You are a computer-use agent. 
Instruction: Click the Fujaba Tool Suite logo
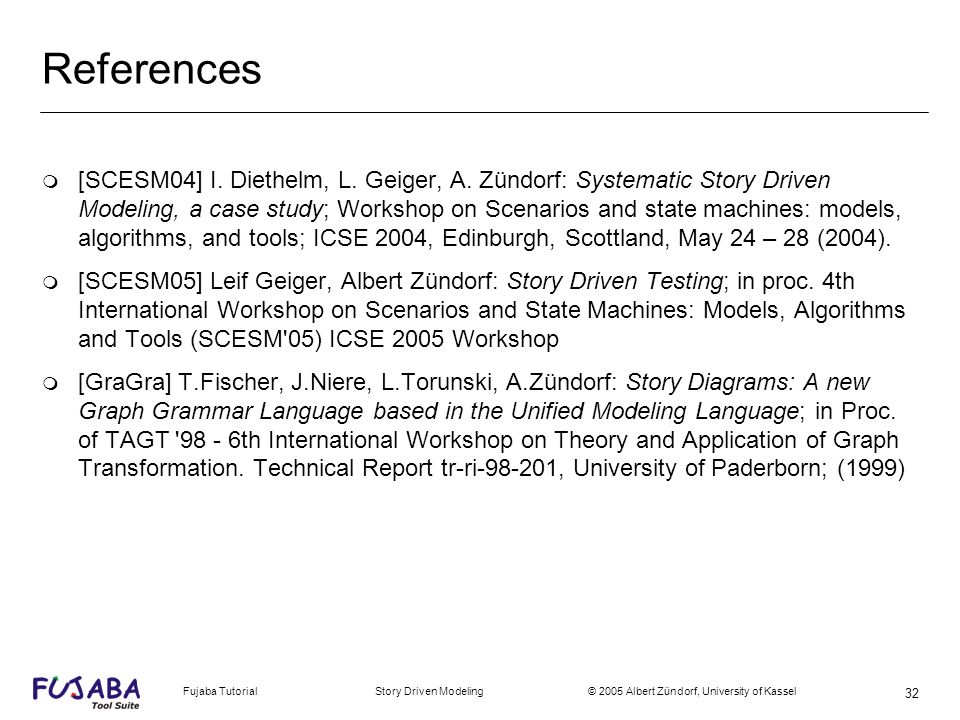pos(86,693)
